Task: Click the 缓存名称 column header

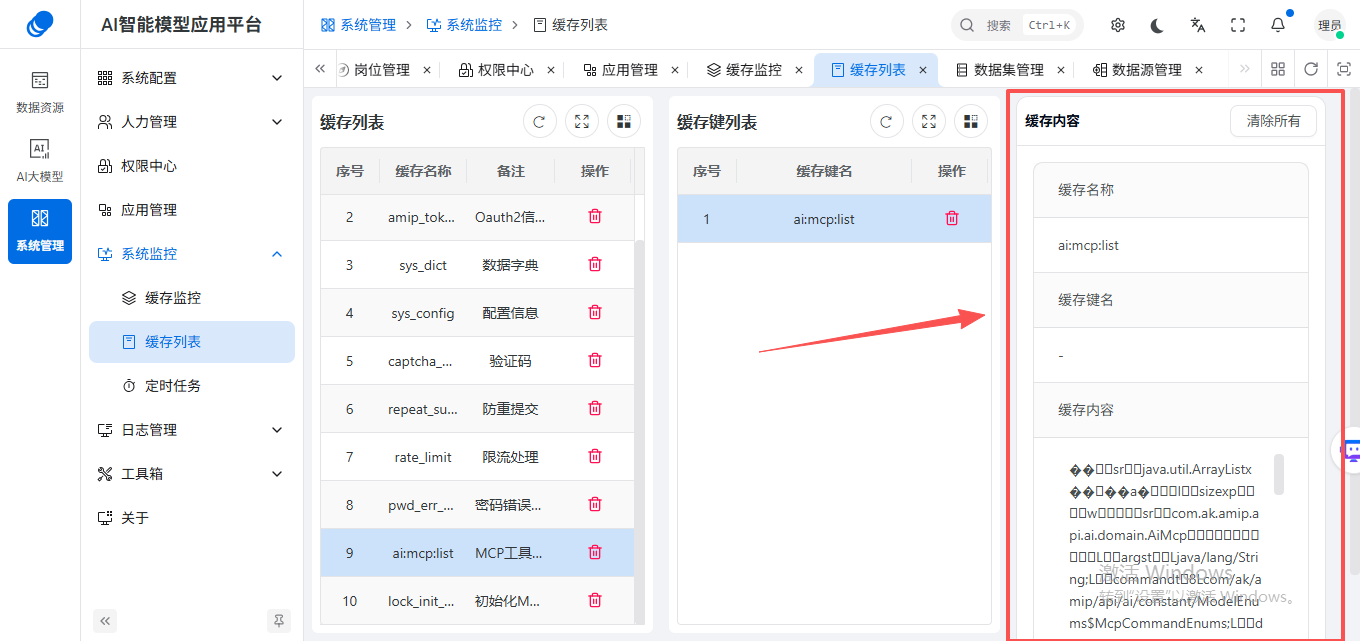Action: (423, 171)
